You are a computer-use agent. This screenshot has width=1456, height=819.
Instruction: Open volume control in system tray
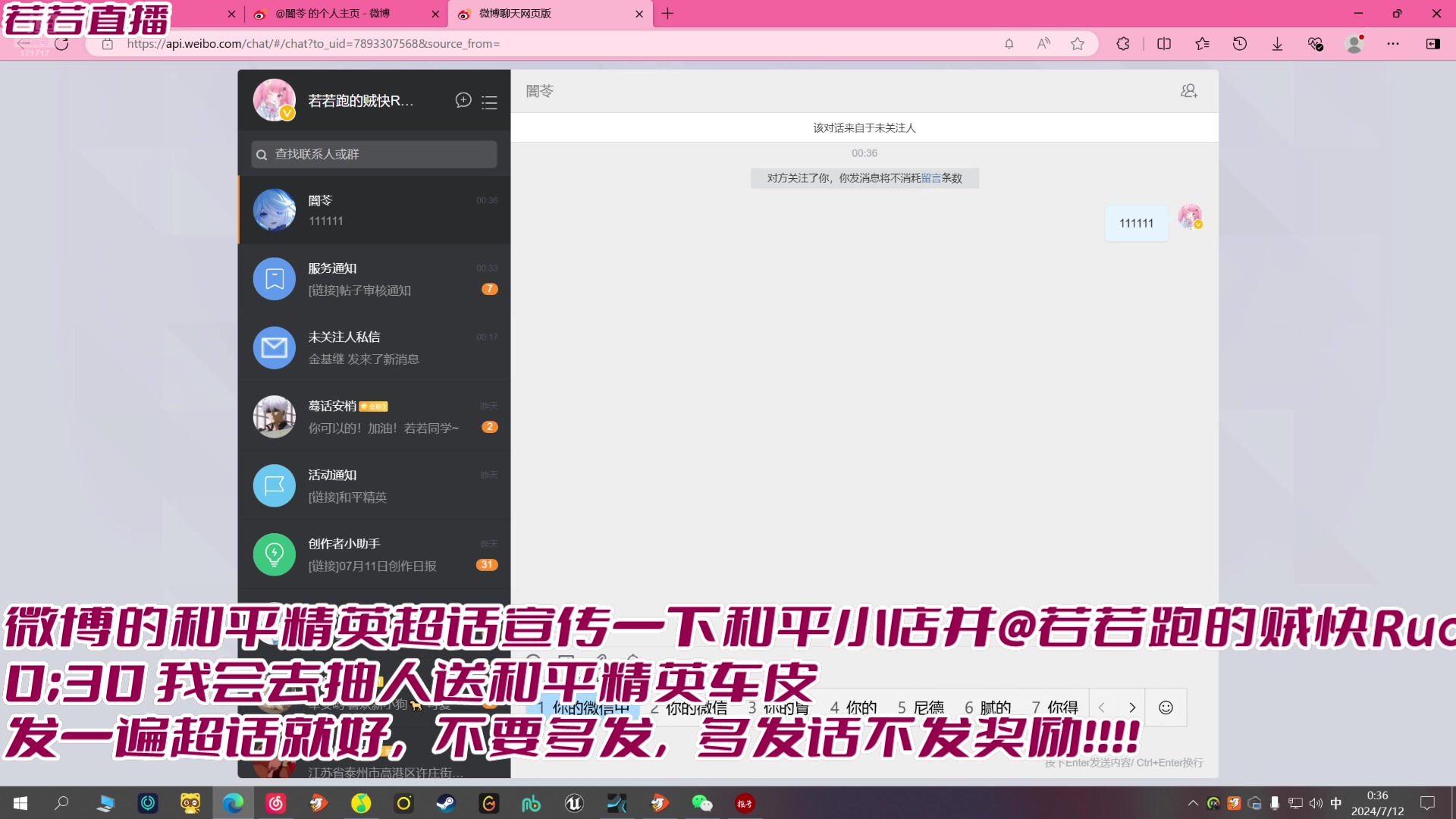pyautogui.click(x=1316, y=803)
